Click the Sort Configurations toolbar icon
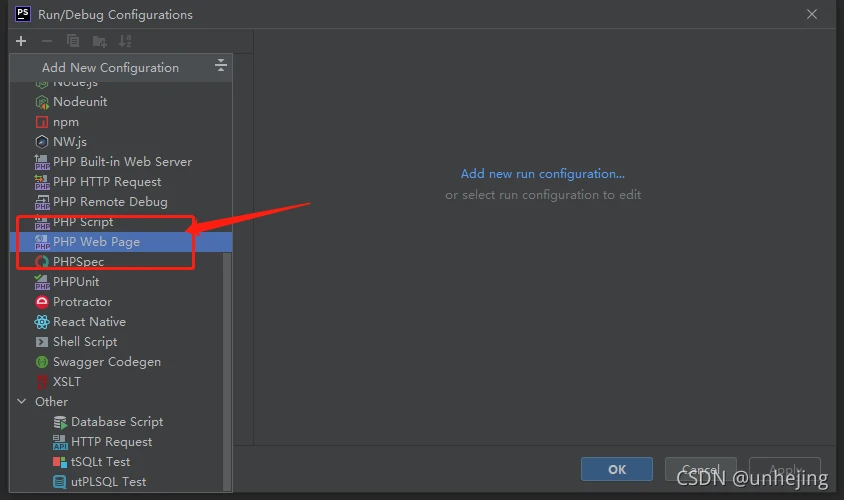Viewport: 844px width, 500px height. pos(125,41)
